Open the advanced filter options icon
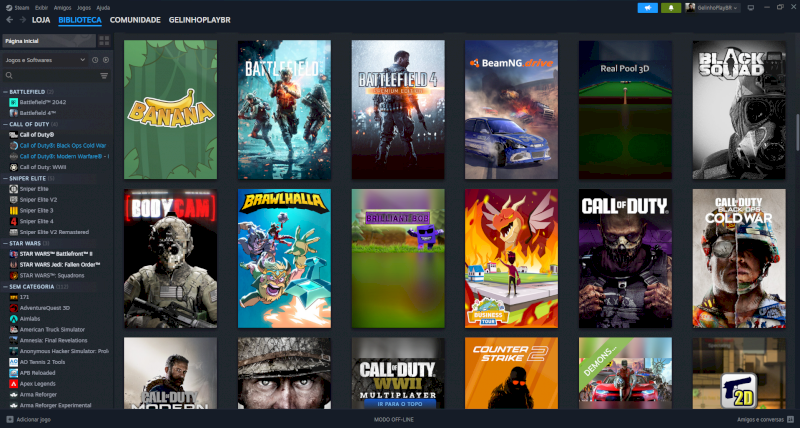The width and height of the screenshot is (800, 428). [104, 75]
